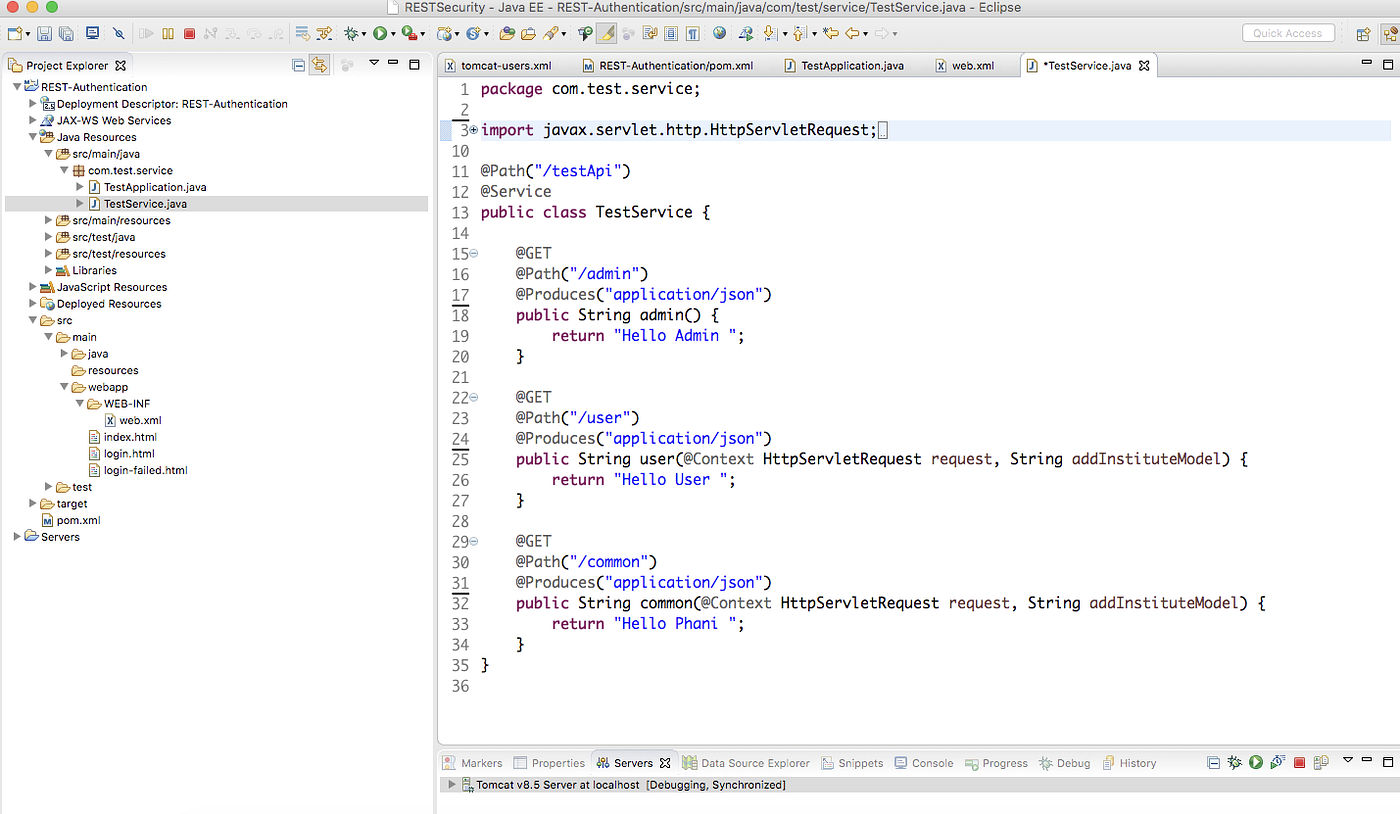This screenshot has width=1400, height=814.
Task: Start the server with green Servers panel icon
Action: (x=1256, y=763)
